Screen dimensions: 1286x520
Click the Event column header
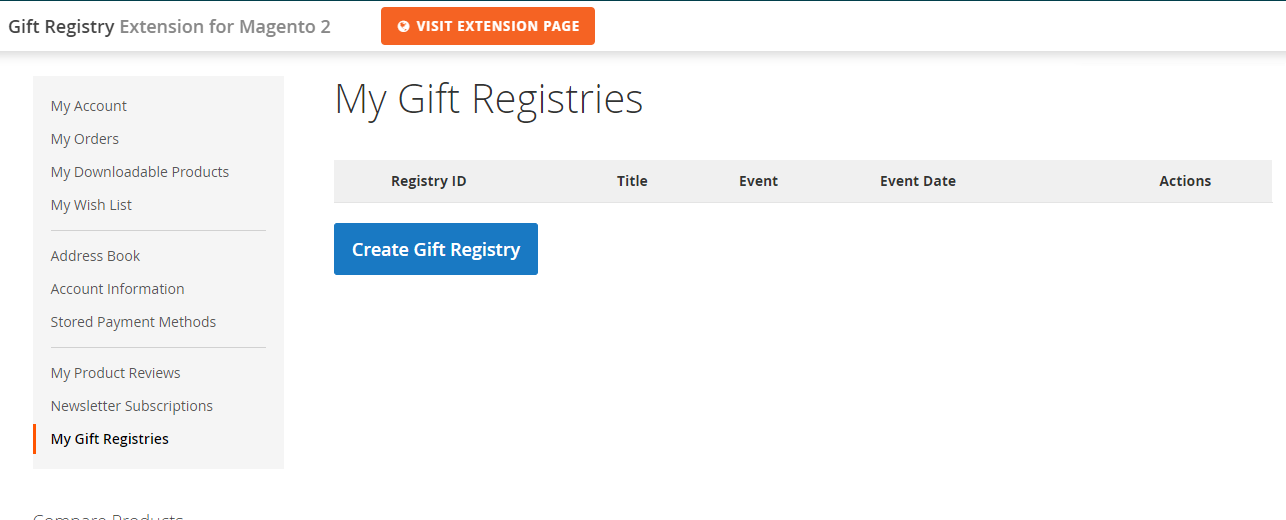pos(758,181)
